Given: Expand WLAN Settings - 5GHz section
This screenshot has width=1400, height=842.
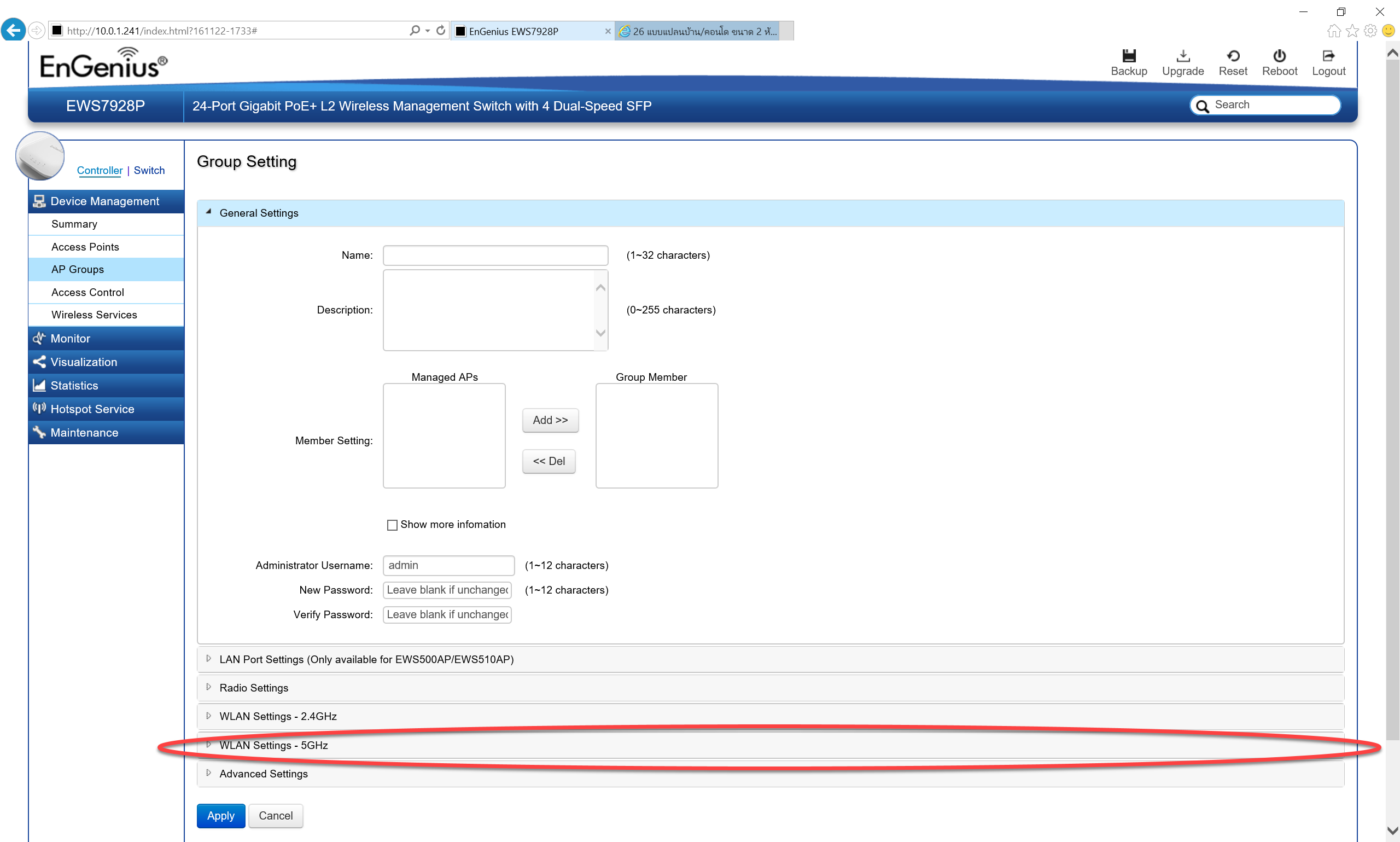Looking at the screenshot, I should coord(770,745).
